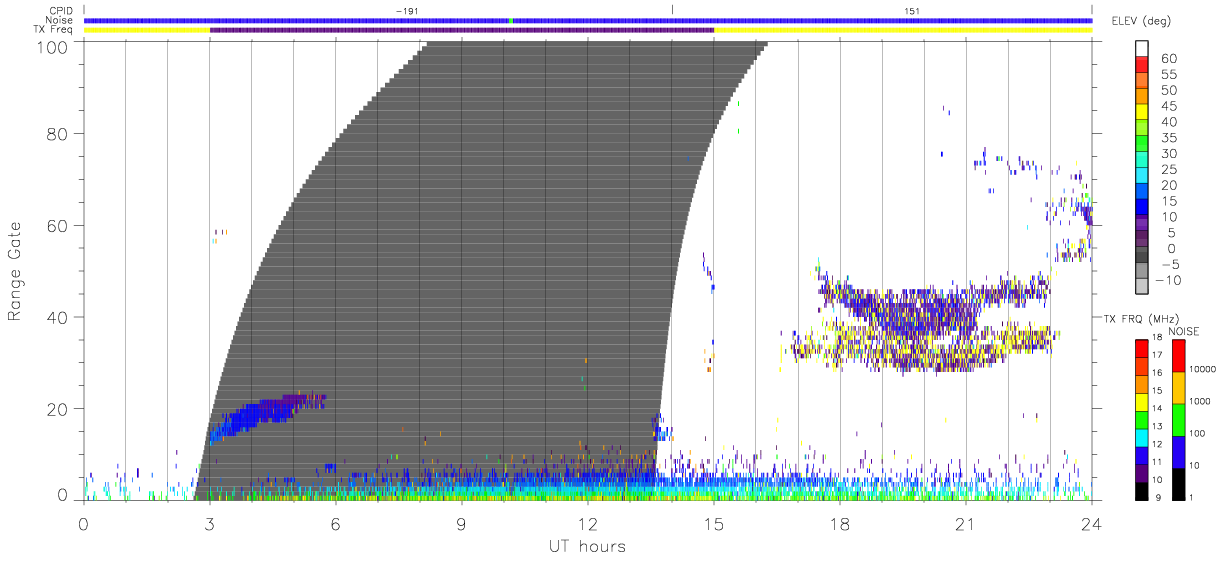
Task: Click the white top segment of ELEV color bar
Action: [1142, 48]
